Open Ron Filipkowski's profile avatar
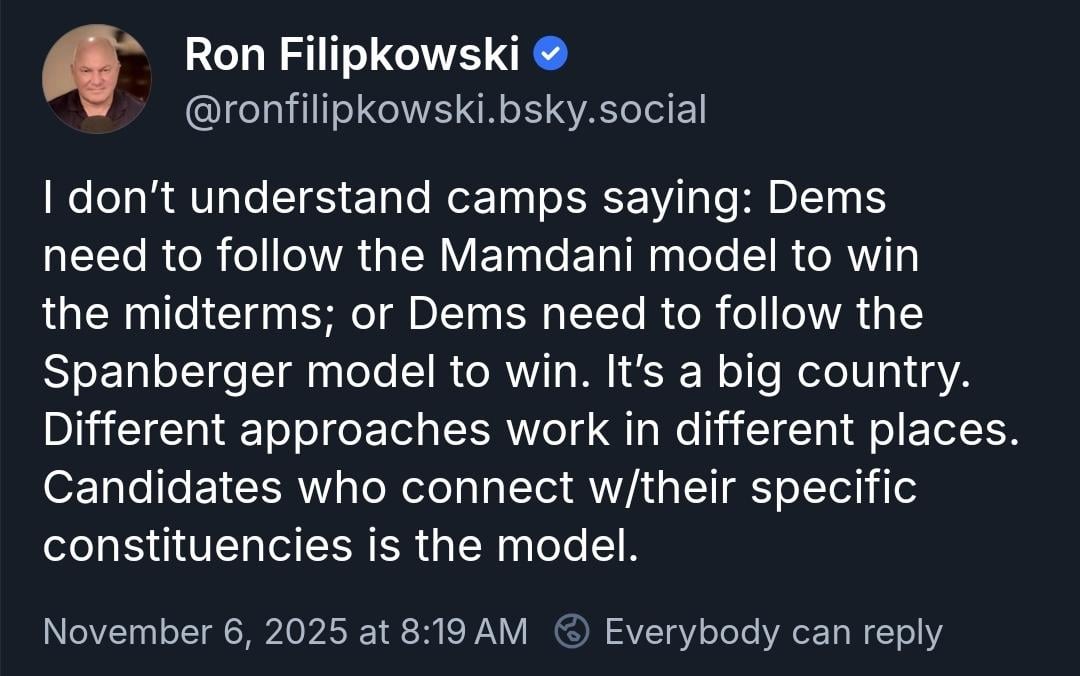 click(97, 79)
